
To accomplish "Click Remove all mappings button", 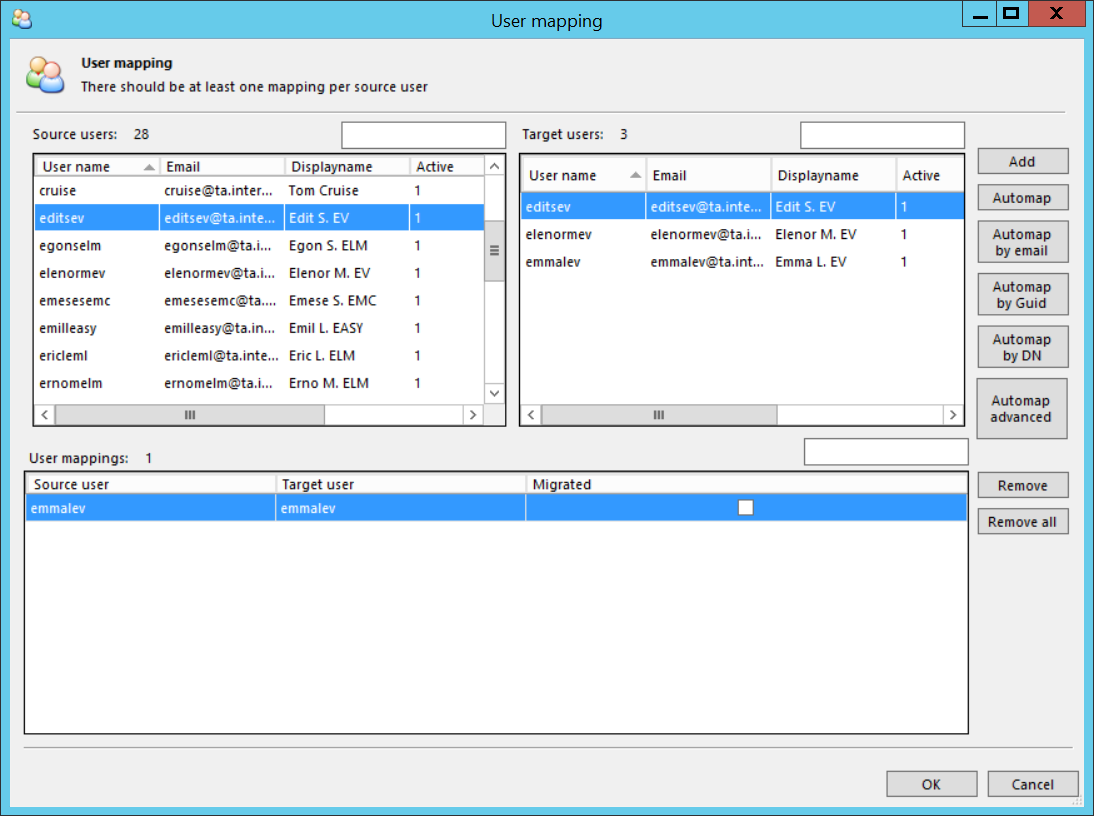I will pos(1022,521).
